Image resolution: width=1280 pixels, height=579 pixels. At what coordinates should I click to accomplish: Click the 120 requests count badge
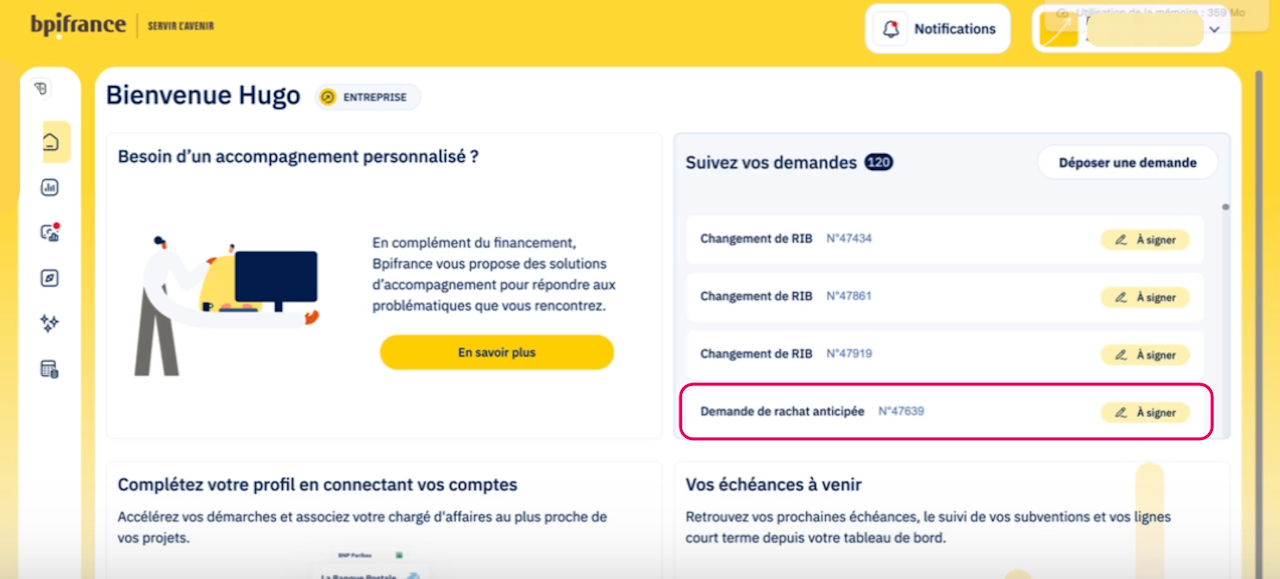pyautogui.click(x=879, y=162)
